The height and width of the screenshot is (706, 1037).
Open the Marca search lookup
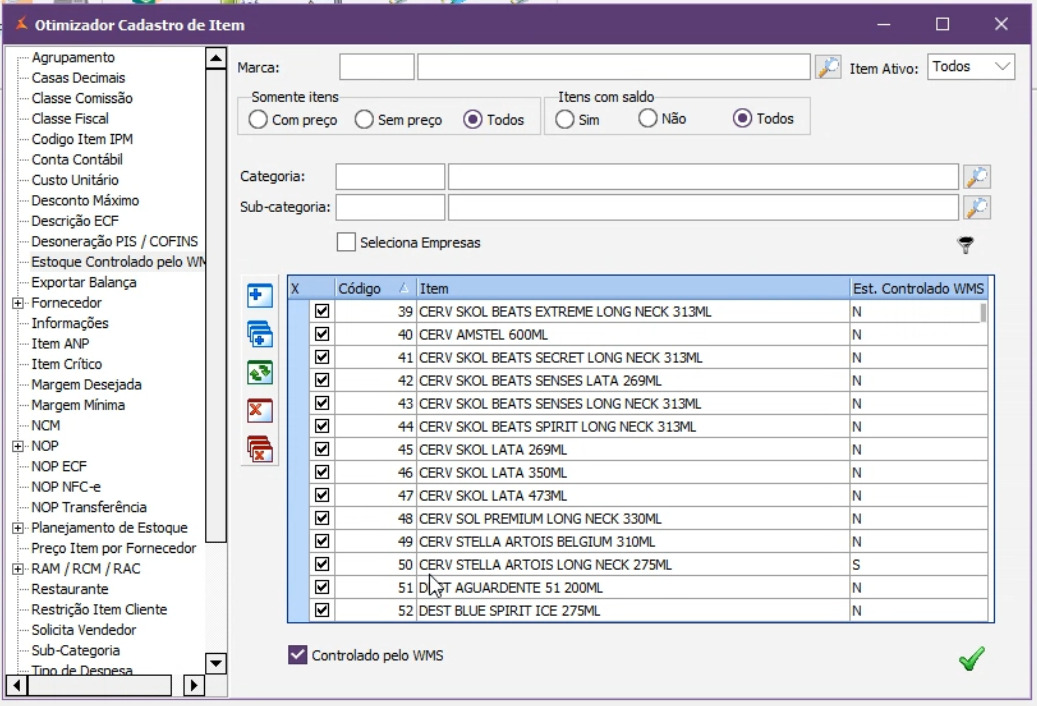point(828,67)
